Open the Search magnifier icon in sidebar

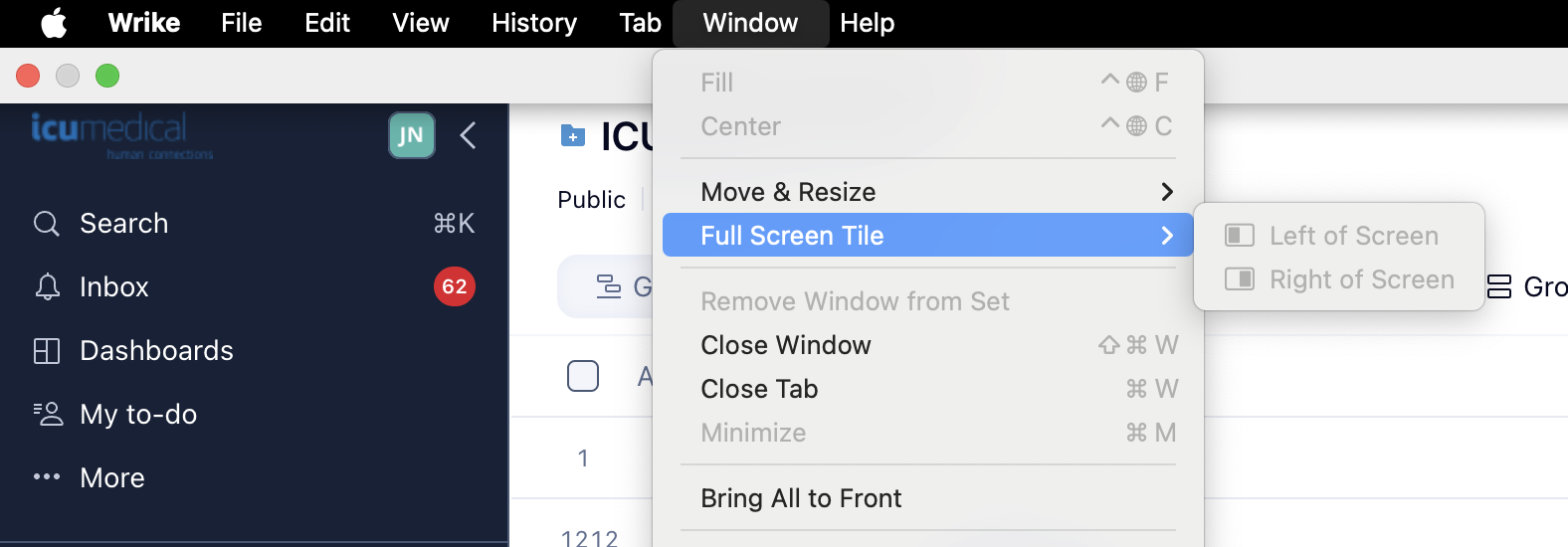(x=47, y=224)
